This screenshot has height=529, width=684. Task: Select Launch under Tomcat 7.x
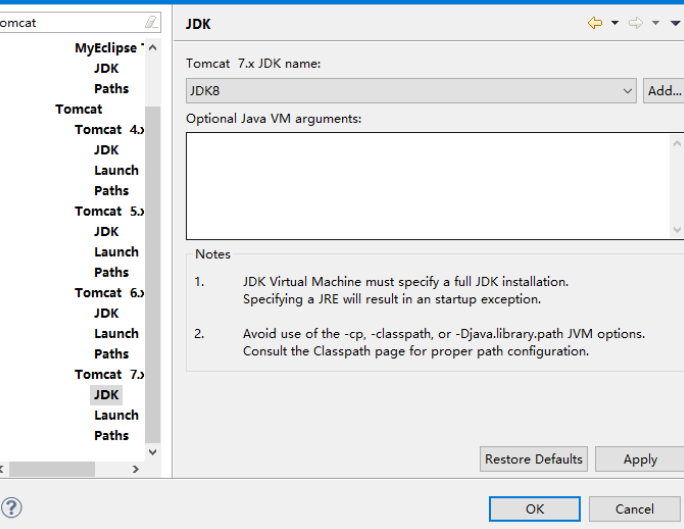pos(116,415)
